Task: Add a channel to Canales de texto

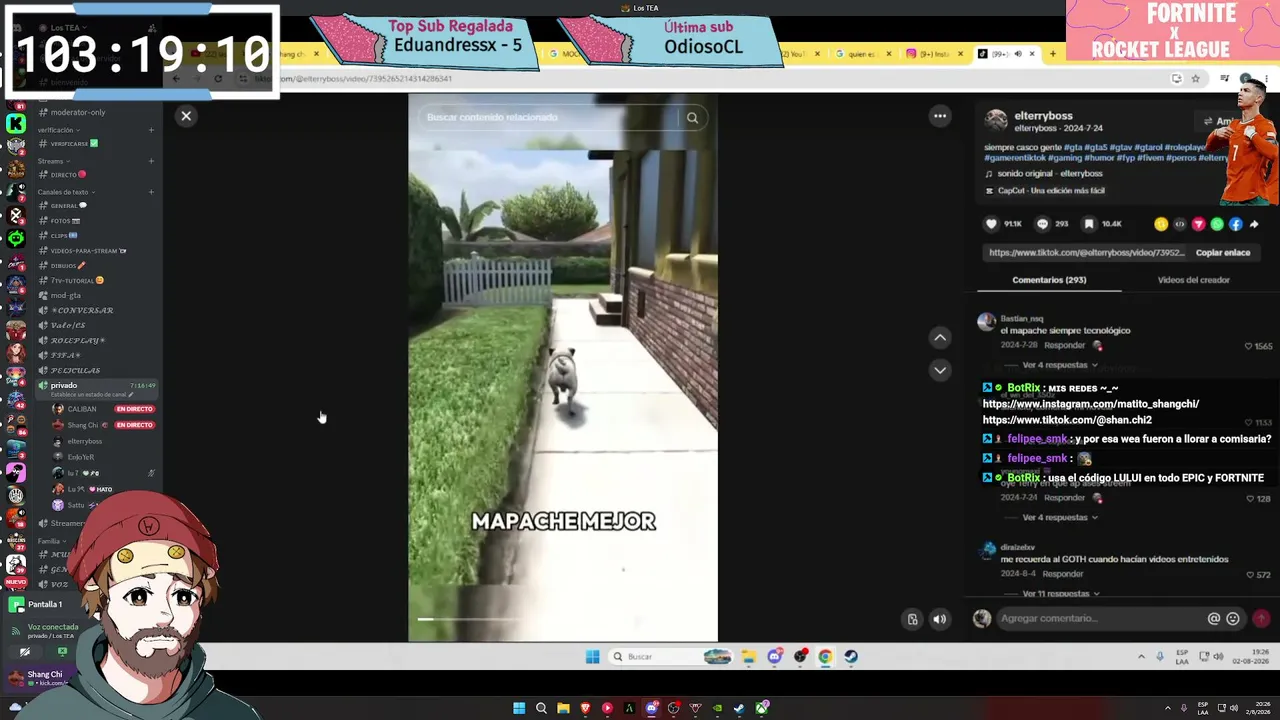Action: coord(151,192)
